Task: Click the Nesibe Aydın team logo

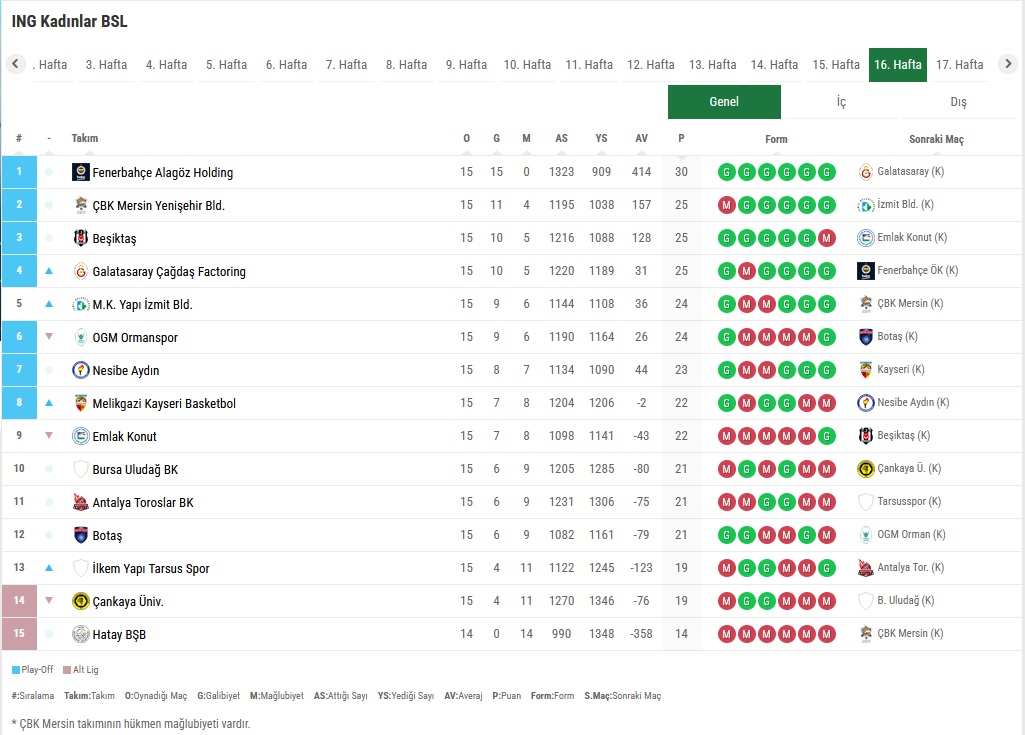Action: [x=81, y=370]
